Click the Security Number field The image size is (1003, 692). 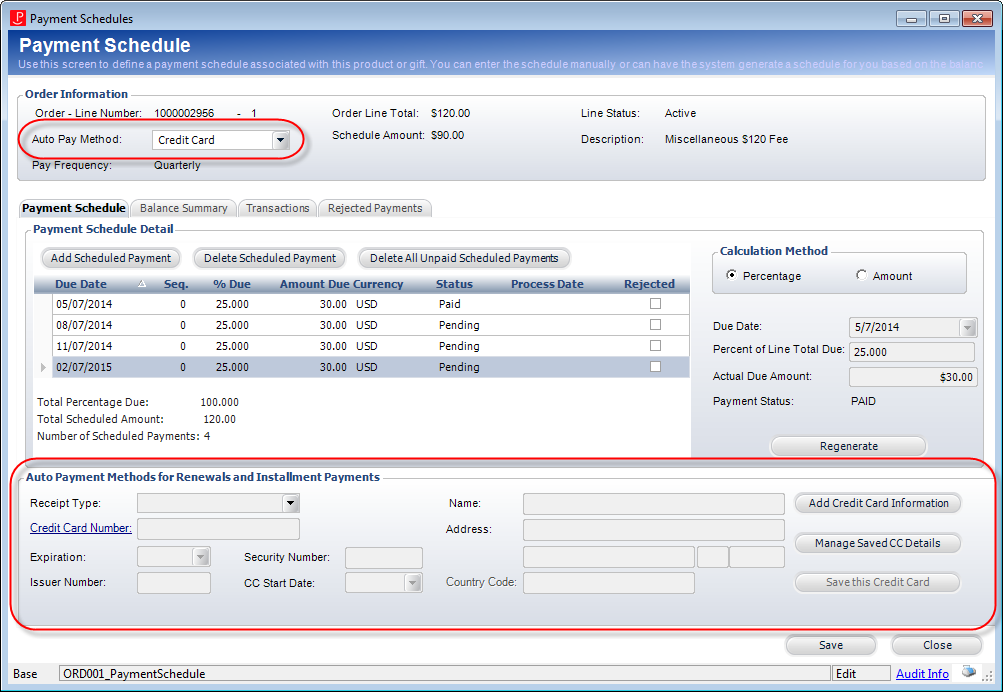(x=384, y=558)
